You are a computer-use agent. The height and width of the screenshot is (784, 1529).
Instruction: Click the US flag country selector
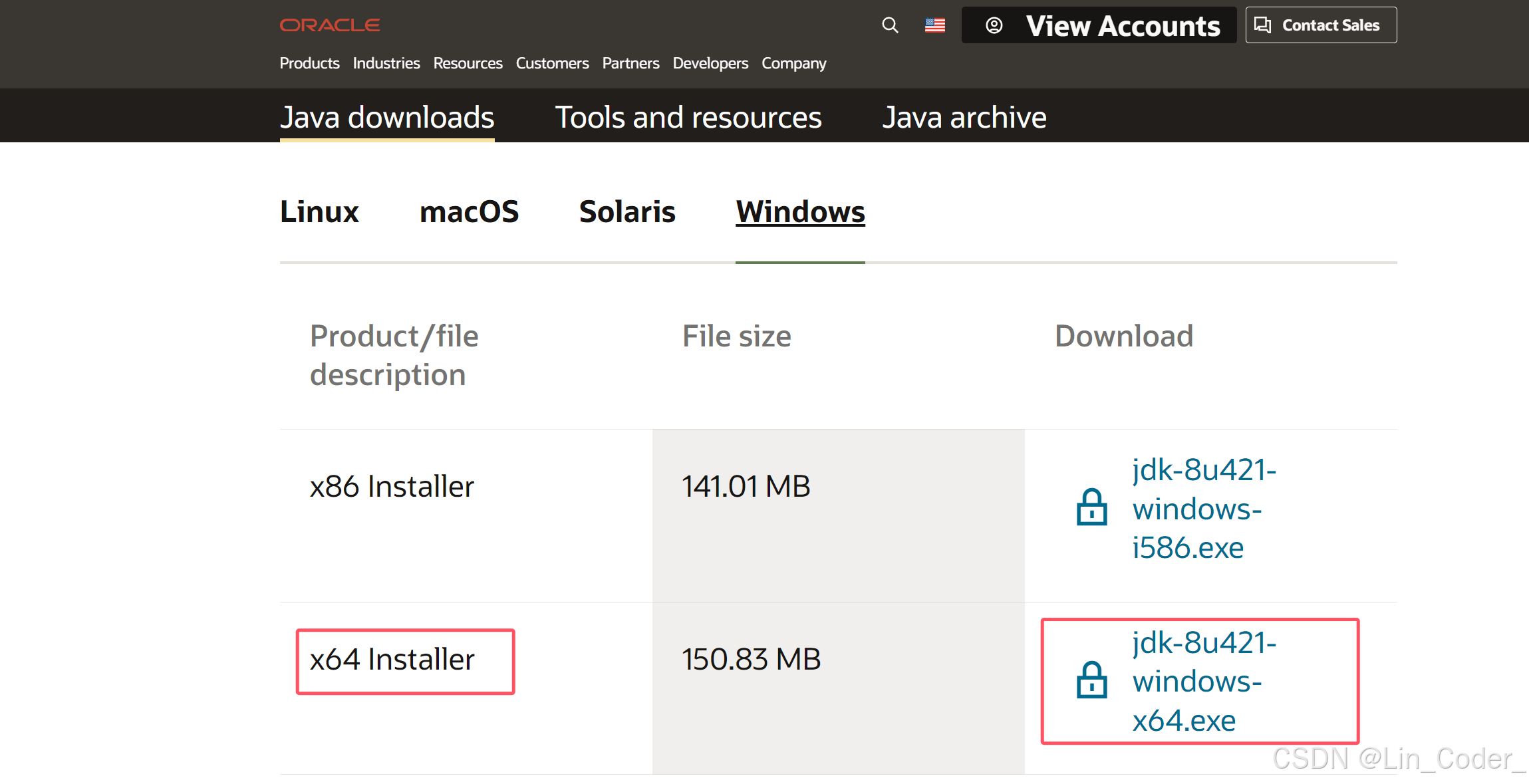935,25
